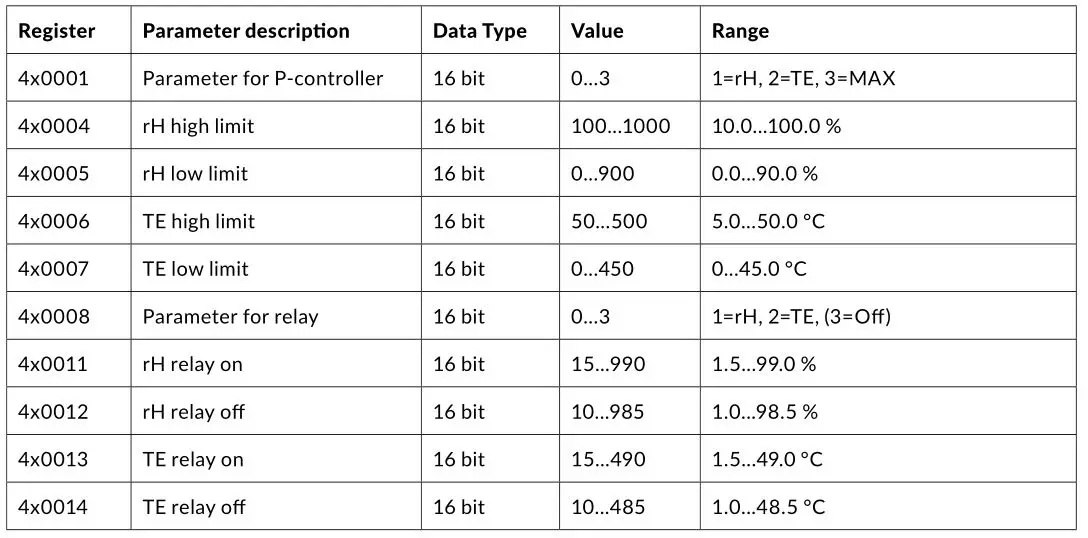Click the Parameter description column header
This screenshot has height=538, width=1088.
tap(246, 31)
